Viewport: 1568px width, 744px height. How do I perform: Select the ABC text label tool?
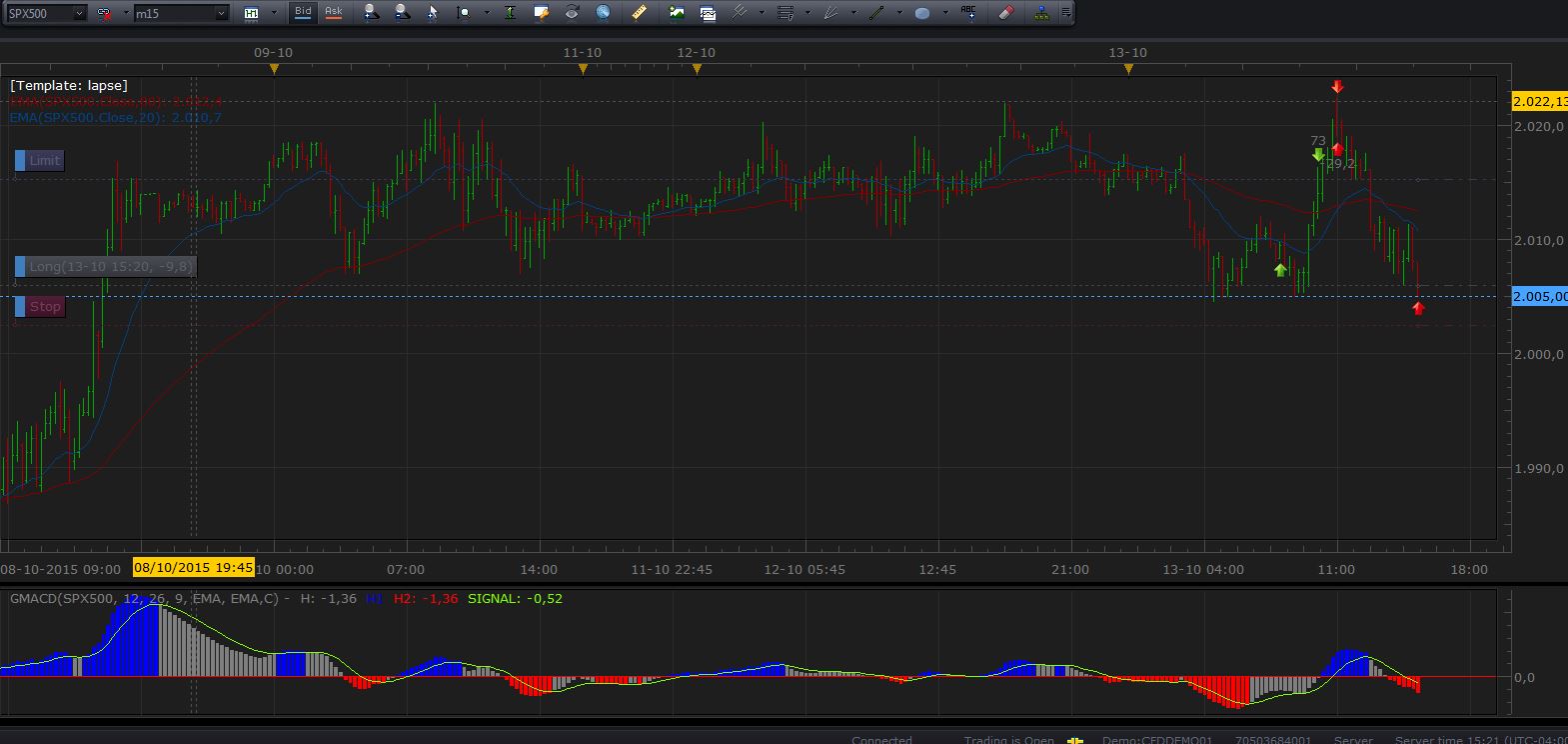tap(968, 13)
